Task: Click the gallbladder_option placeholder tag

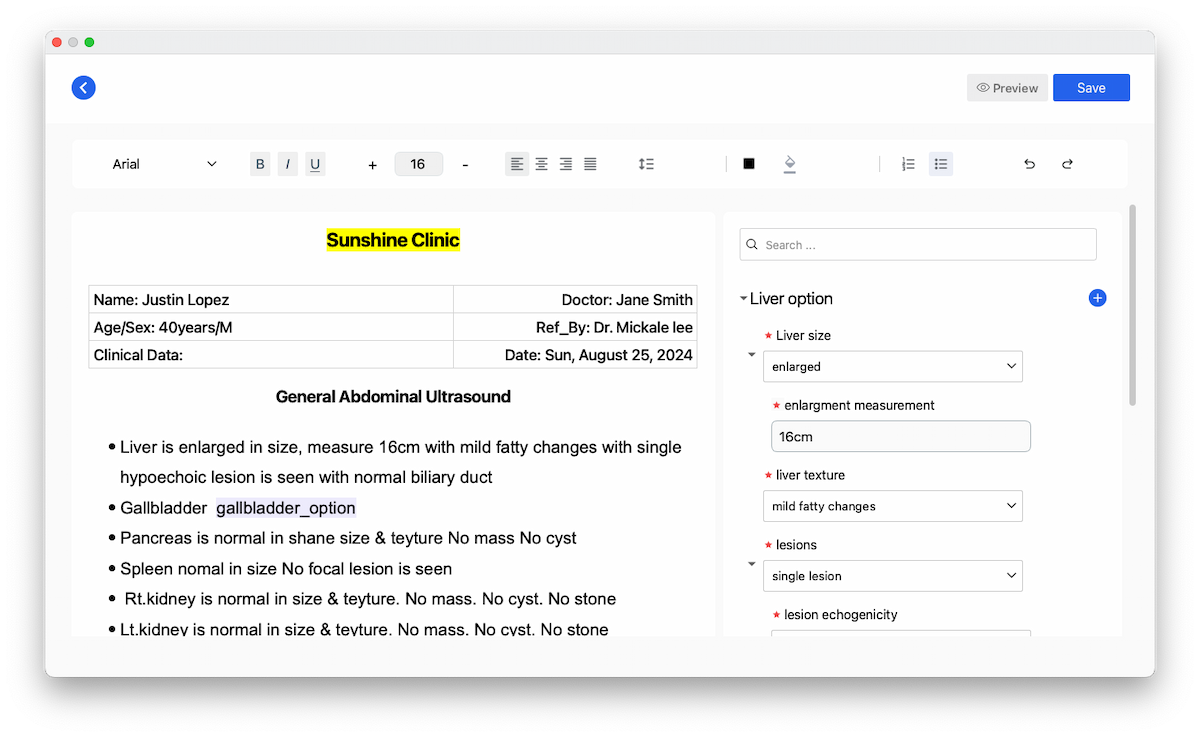Action: point(286,508)
